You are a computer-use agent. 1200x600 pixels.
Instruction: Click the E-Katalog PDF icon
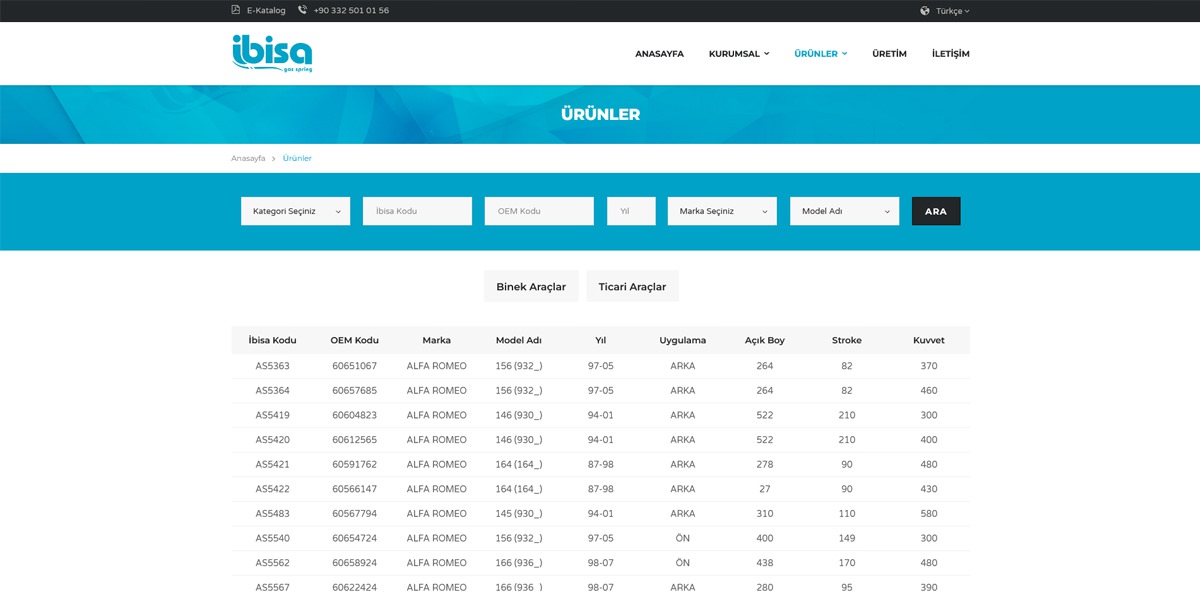[x=236, y=10]
